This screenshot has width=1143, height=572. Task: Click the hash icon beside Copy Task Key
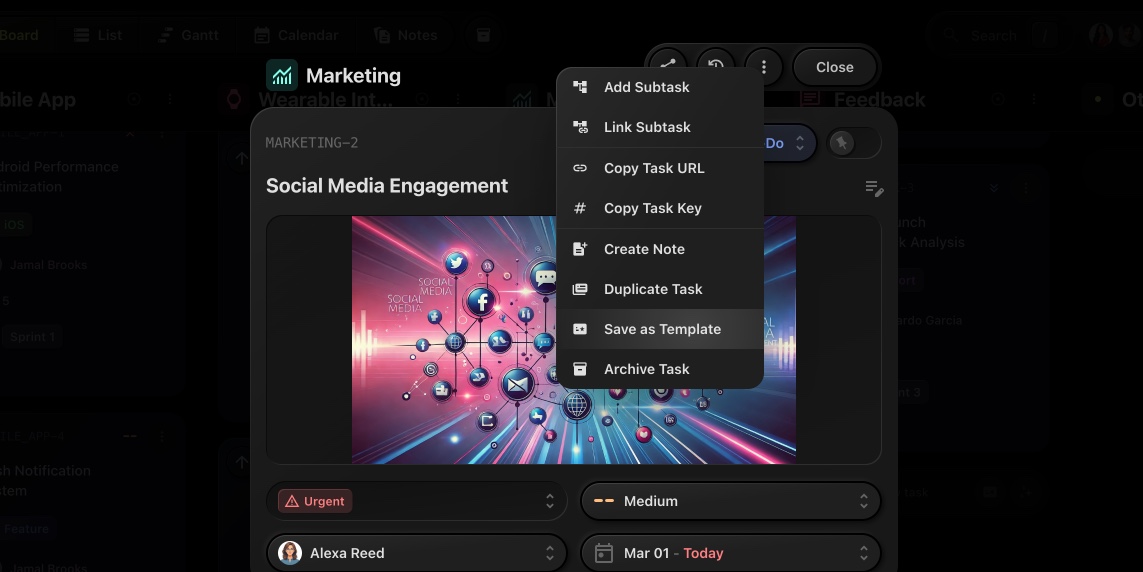[580, 208]
